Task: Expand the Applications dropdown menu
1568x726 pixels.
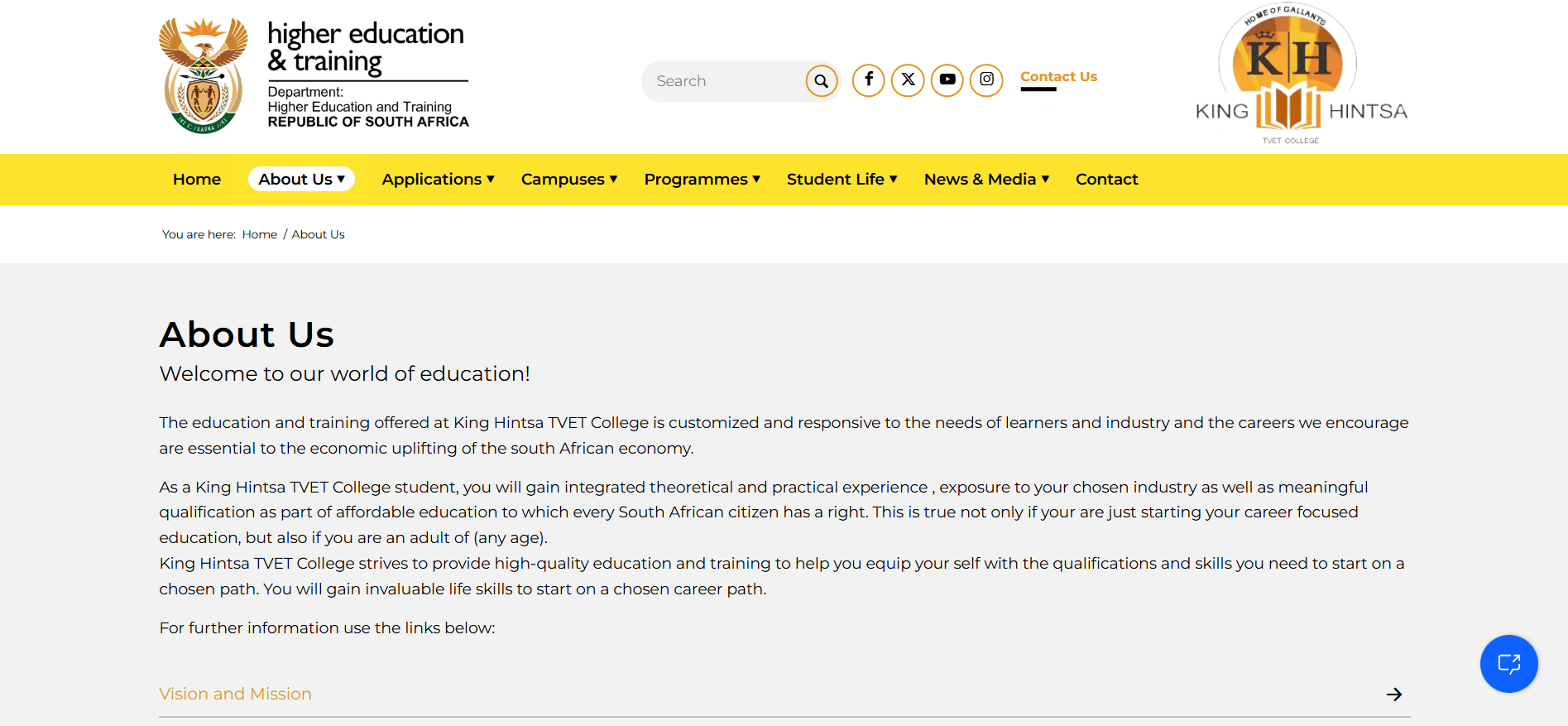Action: pos(438,179)
